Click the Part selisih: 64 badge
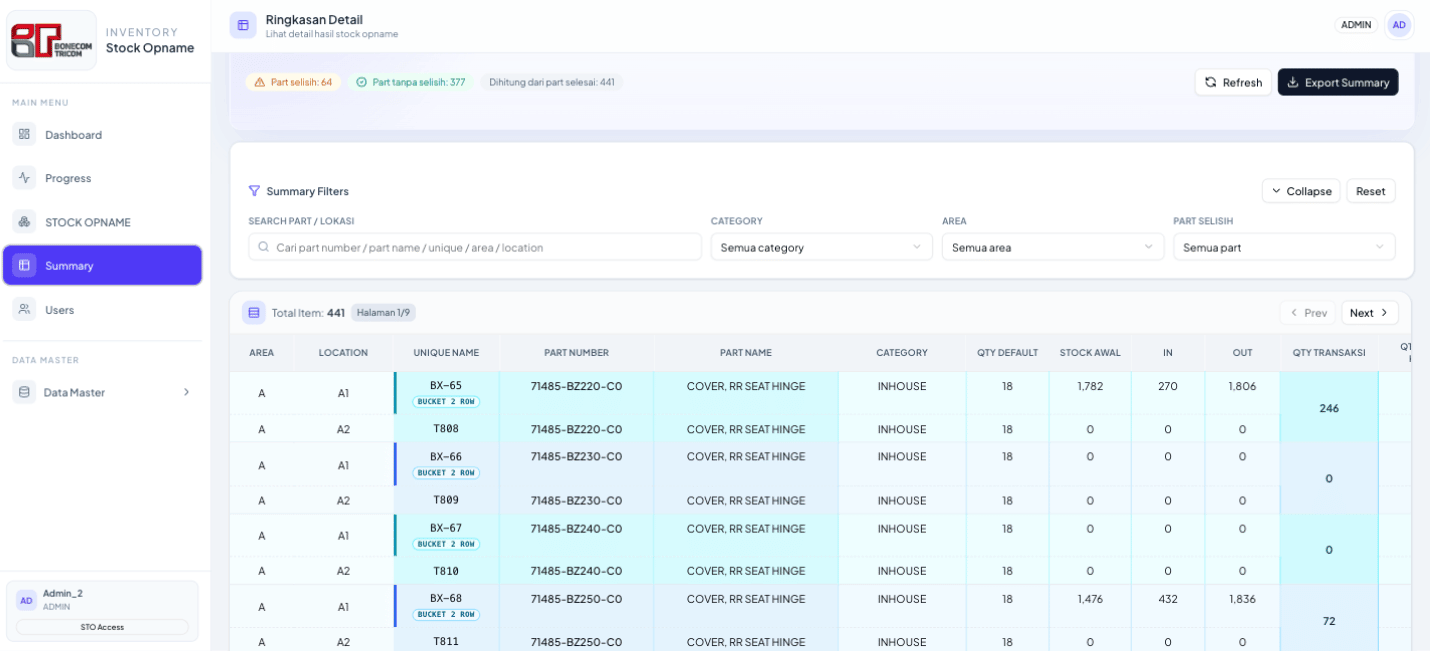Image resolution: width=1430 pixels, height=651 pixels. (293, 82)
